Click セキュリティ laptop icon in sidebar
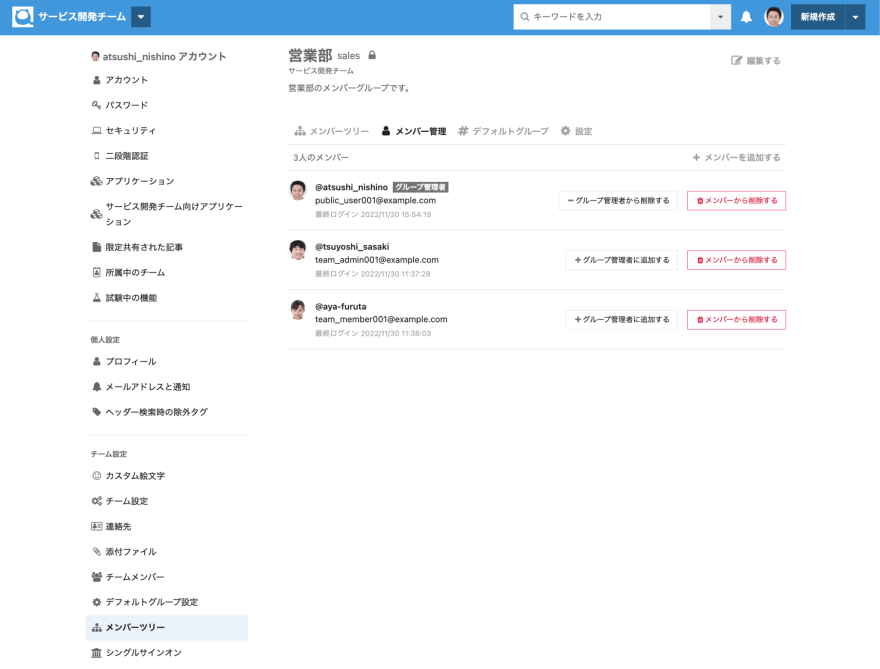The width and height of the screenshot is (880, 669). click(97, 131)
